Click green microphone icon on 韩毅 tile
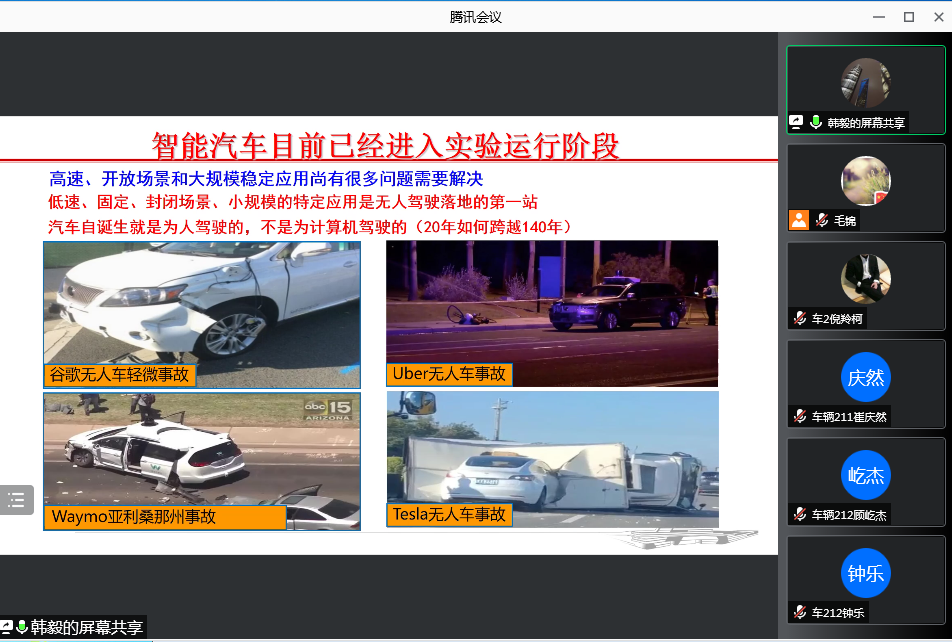This screenshot has width=952, height=642. tap(816, 122)
